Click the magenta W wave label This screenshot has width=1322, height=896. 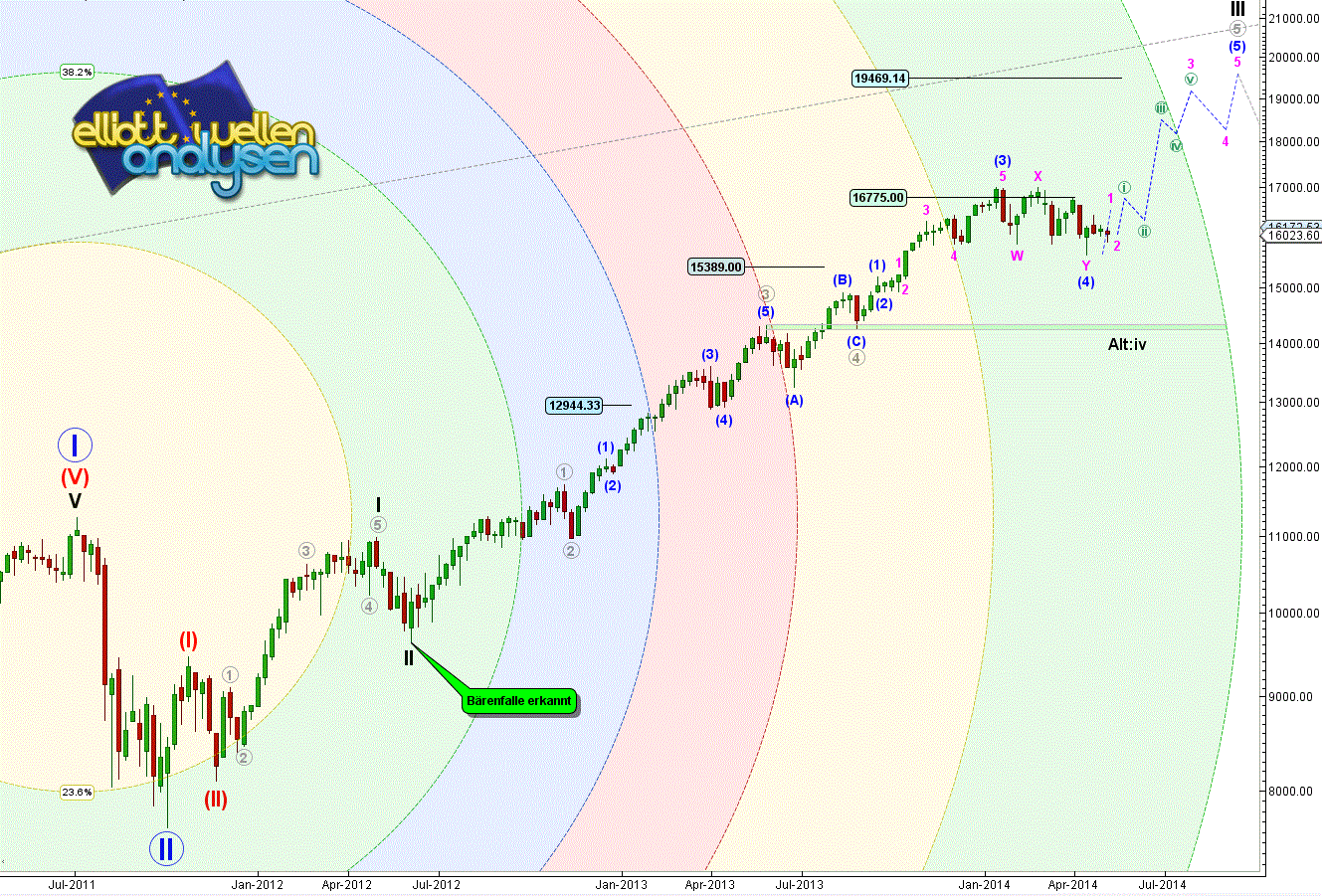tap(1017, 256)
